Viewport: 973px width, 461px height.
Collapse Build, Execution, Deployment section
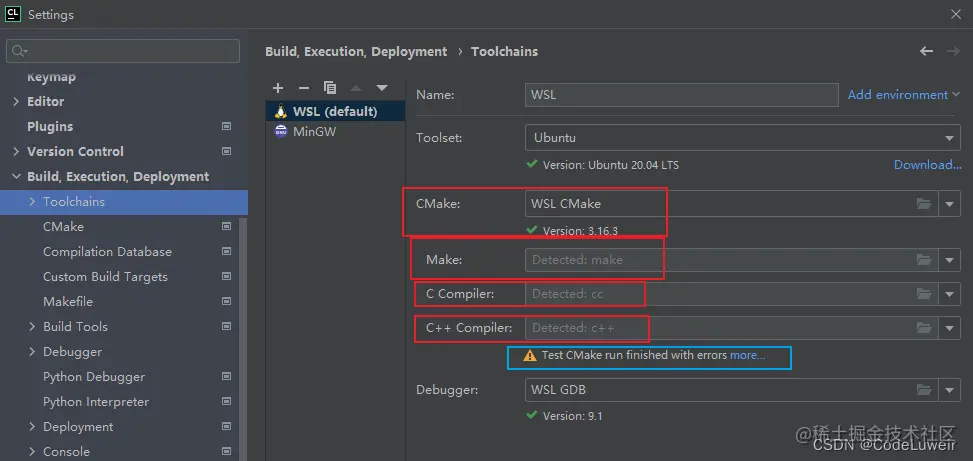coord(16,177)
